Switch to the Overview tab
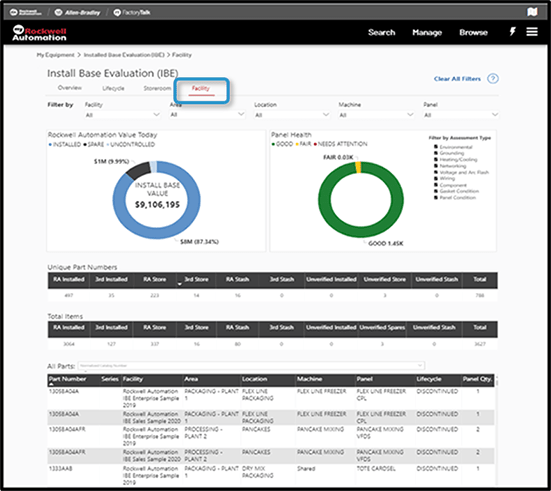551x491 pixels. 70,88
